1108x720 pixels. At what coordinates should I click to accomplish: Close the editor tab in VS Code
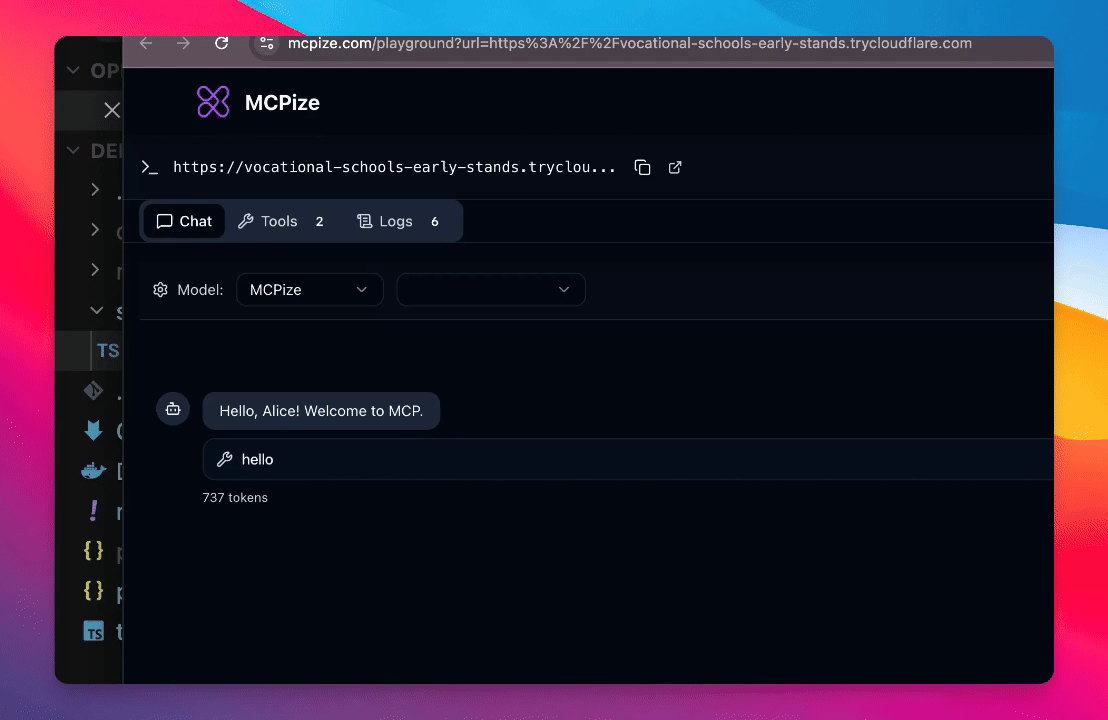112,110
